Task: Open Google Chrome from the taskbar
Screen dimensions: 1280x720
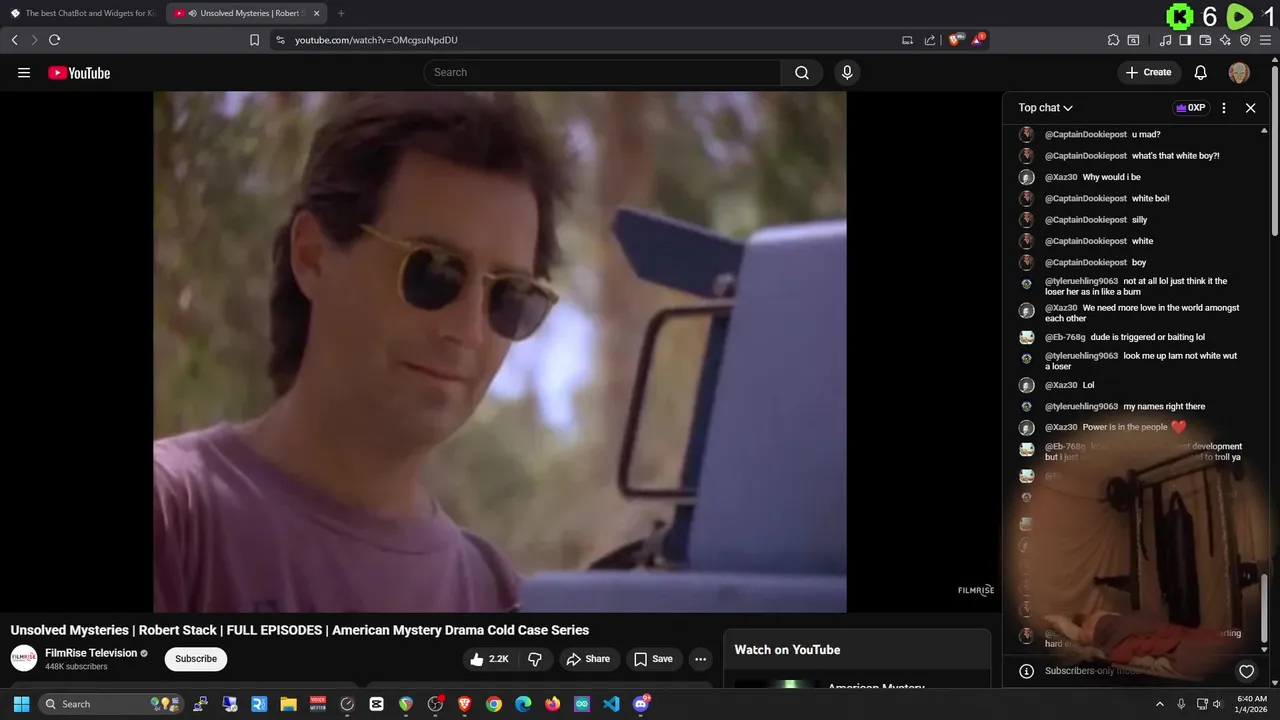Action: pos(494,704)
